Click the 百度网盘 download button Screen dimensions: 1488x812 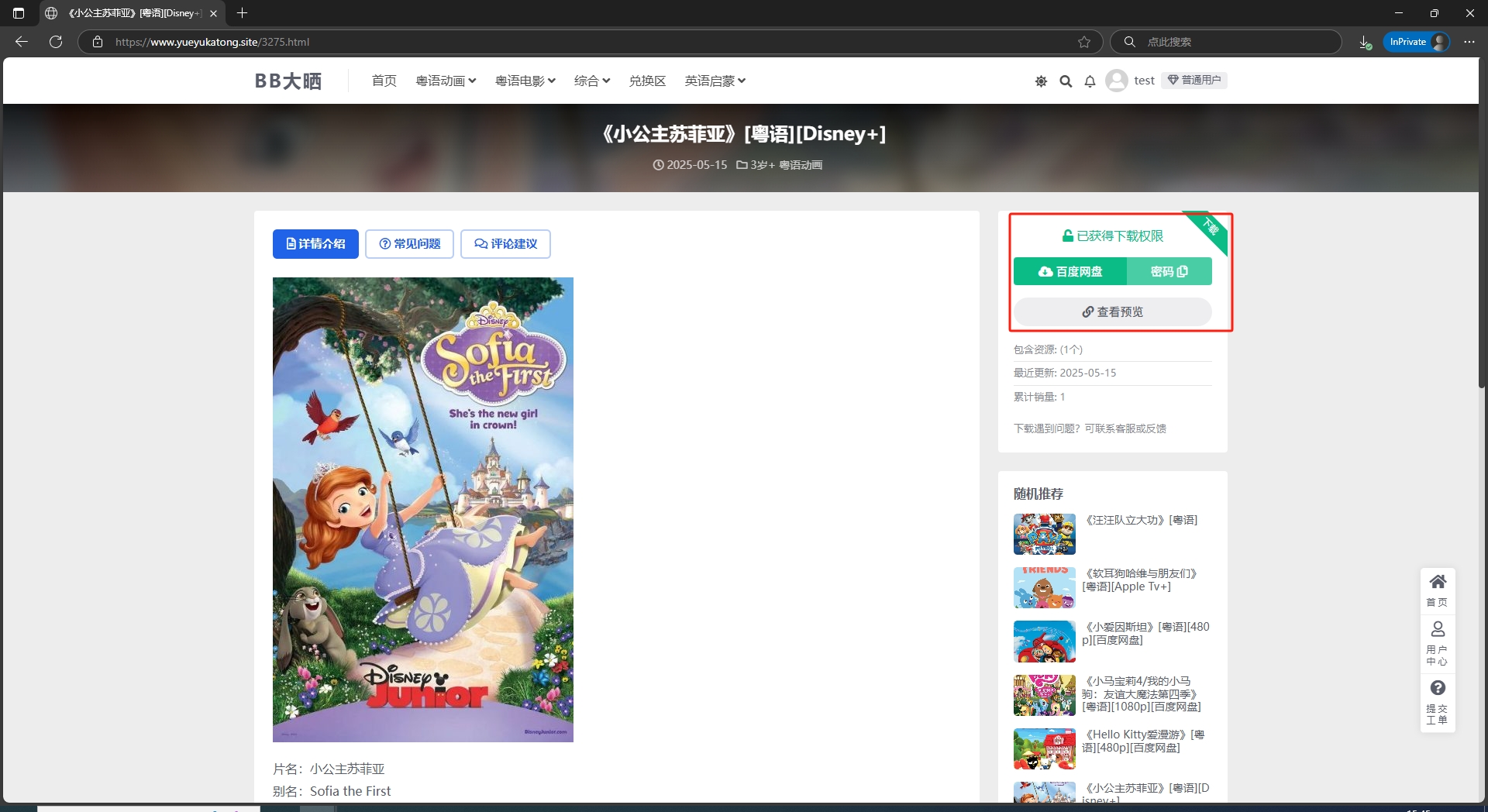tap(1070, 271)
